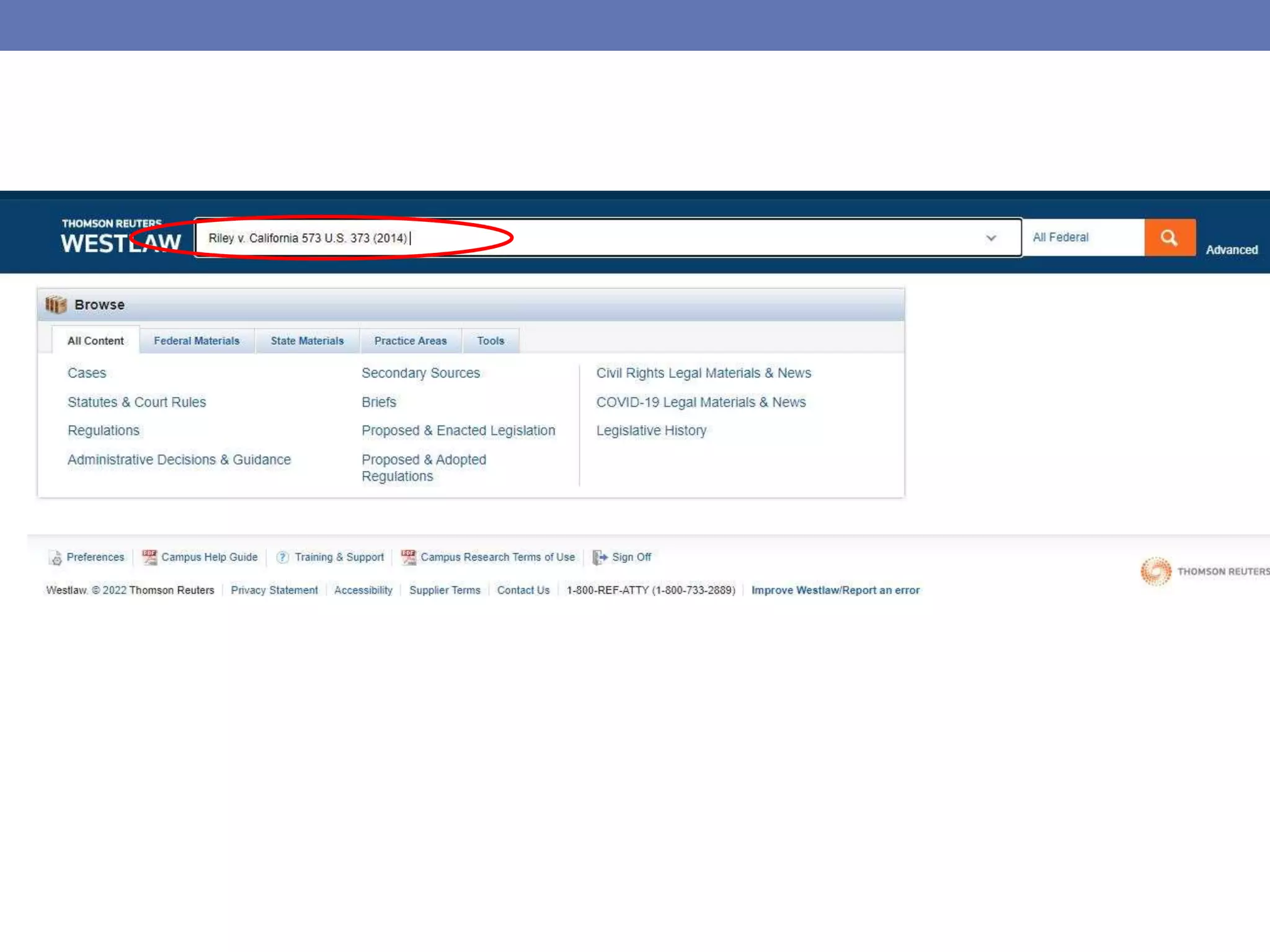Image resolution: width=1270 pixels, height=952 pixels.
Task: Click the orange search magnifier button
Action: coord(1169,237)
